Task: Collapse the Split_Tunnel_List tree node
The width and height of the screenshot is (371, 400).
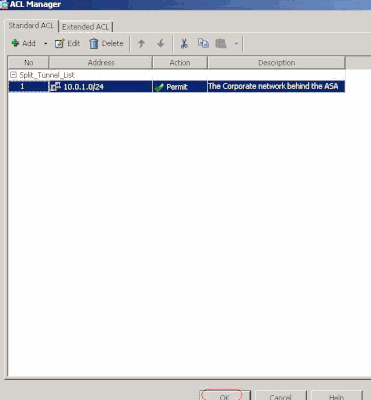Action: coord(13,75)
